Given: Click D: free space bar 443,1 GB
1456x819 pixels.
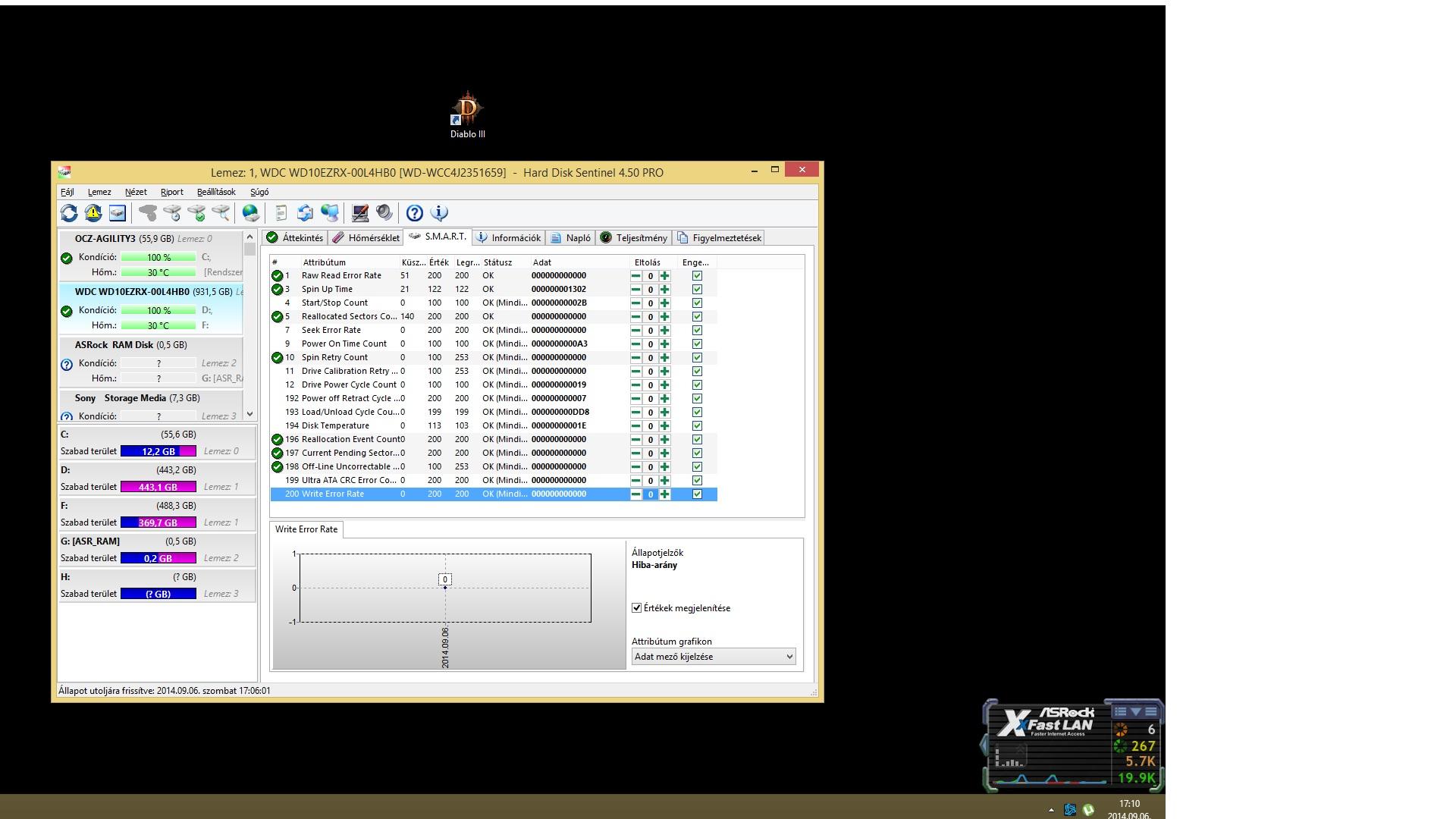Looking at the screenshot, I should click(158, 488).
